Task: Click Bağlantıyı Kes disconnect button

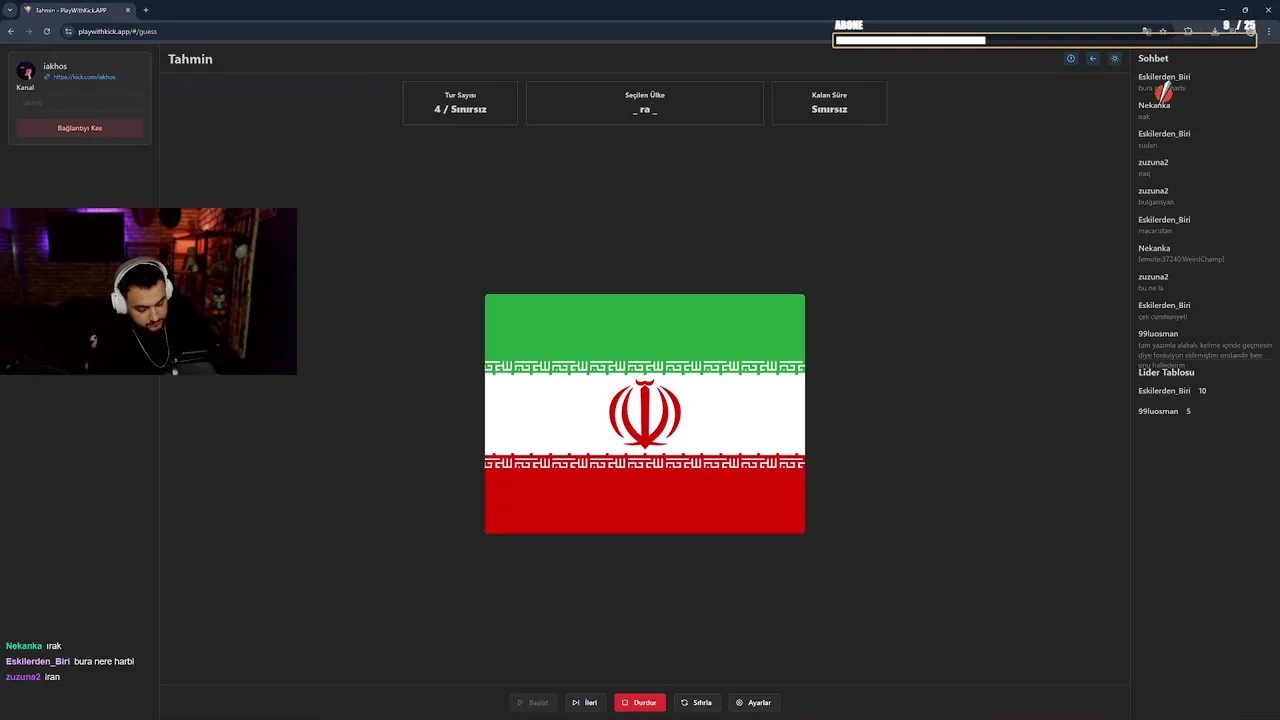Action: pyautogui.click(x=80, y=128)
